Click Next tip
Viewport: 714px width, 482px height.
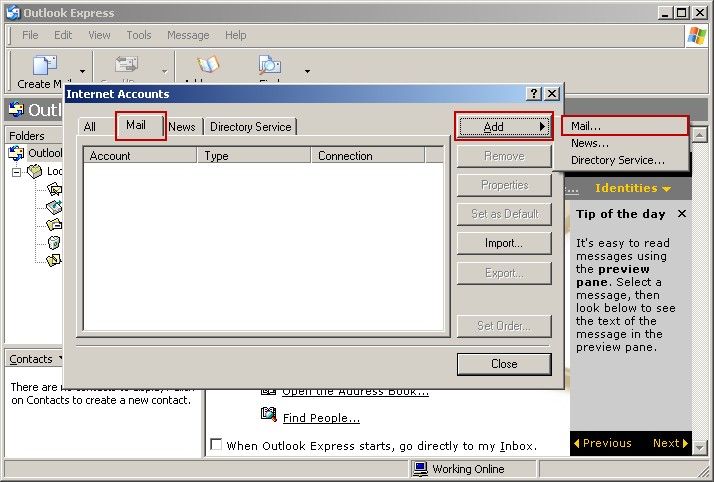pyautogui.click(x=670, y=443)
